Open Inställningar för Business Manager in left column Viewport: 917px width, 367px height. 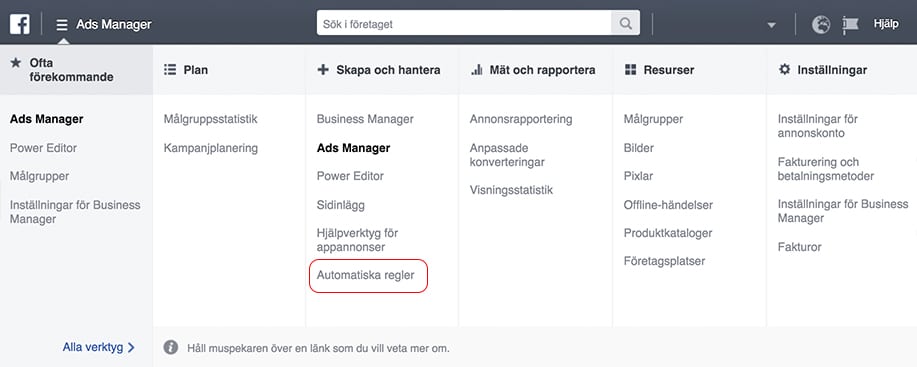point(75,212)
